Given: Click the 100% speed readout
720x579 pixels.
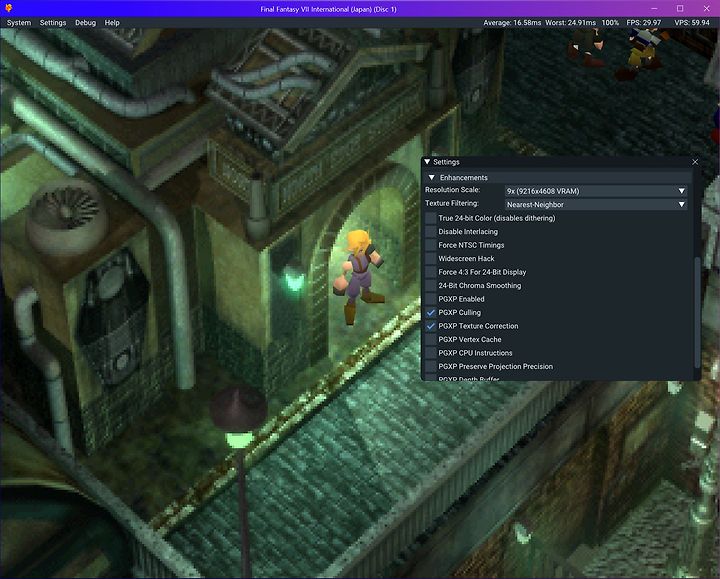Looking at the screenshot, I should pos(610,22).
